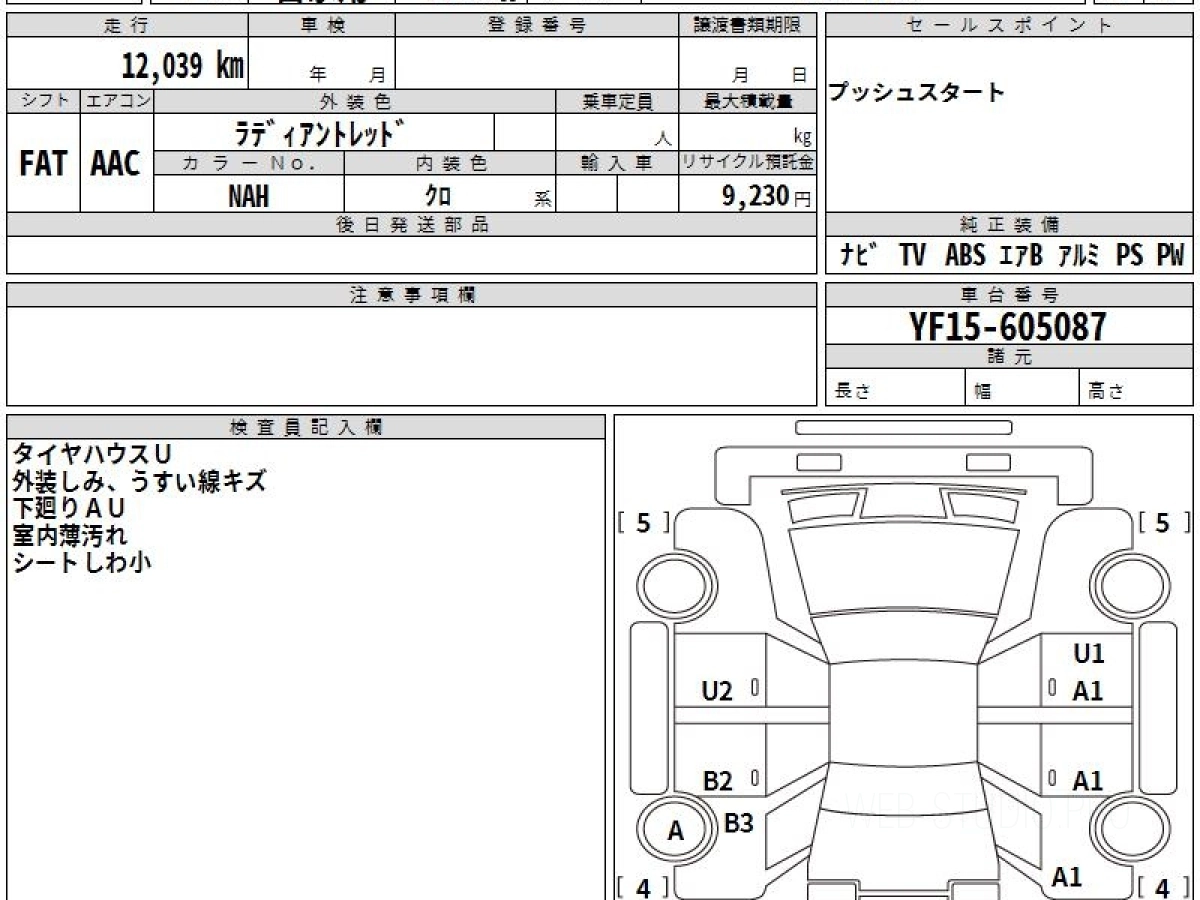Click the リサイクル預託金 header
Screen dimensions: 1200x900
(748, 163)
